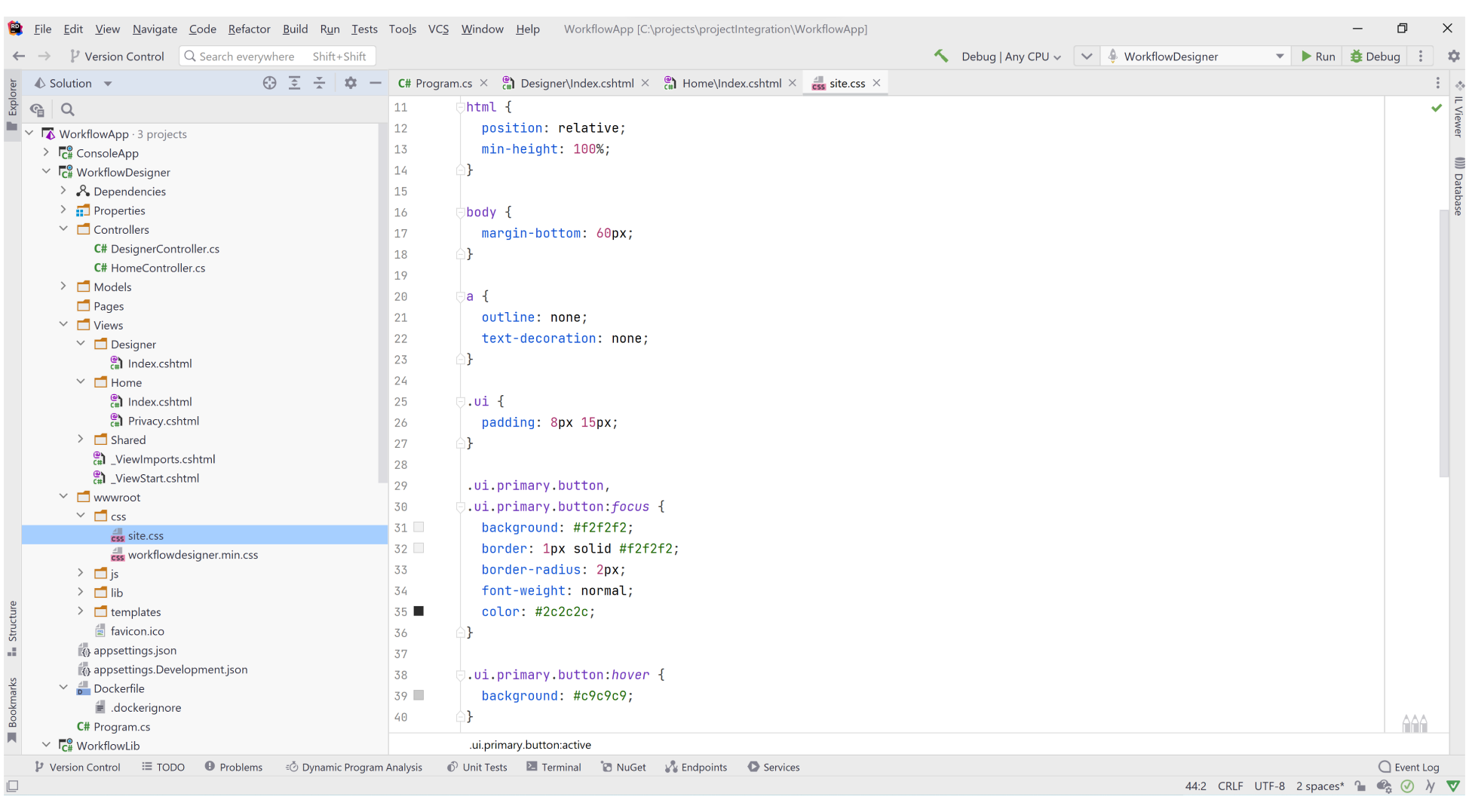The width and height of the screenshot is (1469, 812).
Task: Expand the ConsoleApp project node
Action: pyautogui.click(x=46, y=152)
